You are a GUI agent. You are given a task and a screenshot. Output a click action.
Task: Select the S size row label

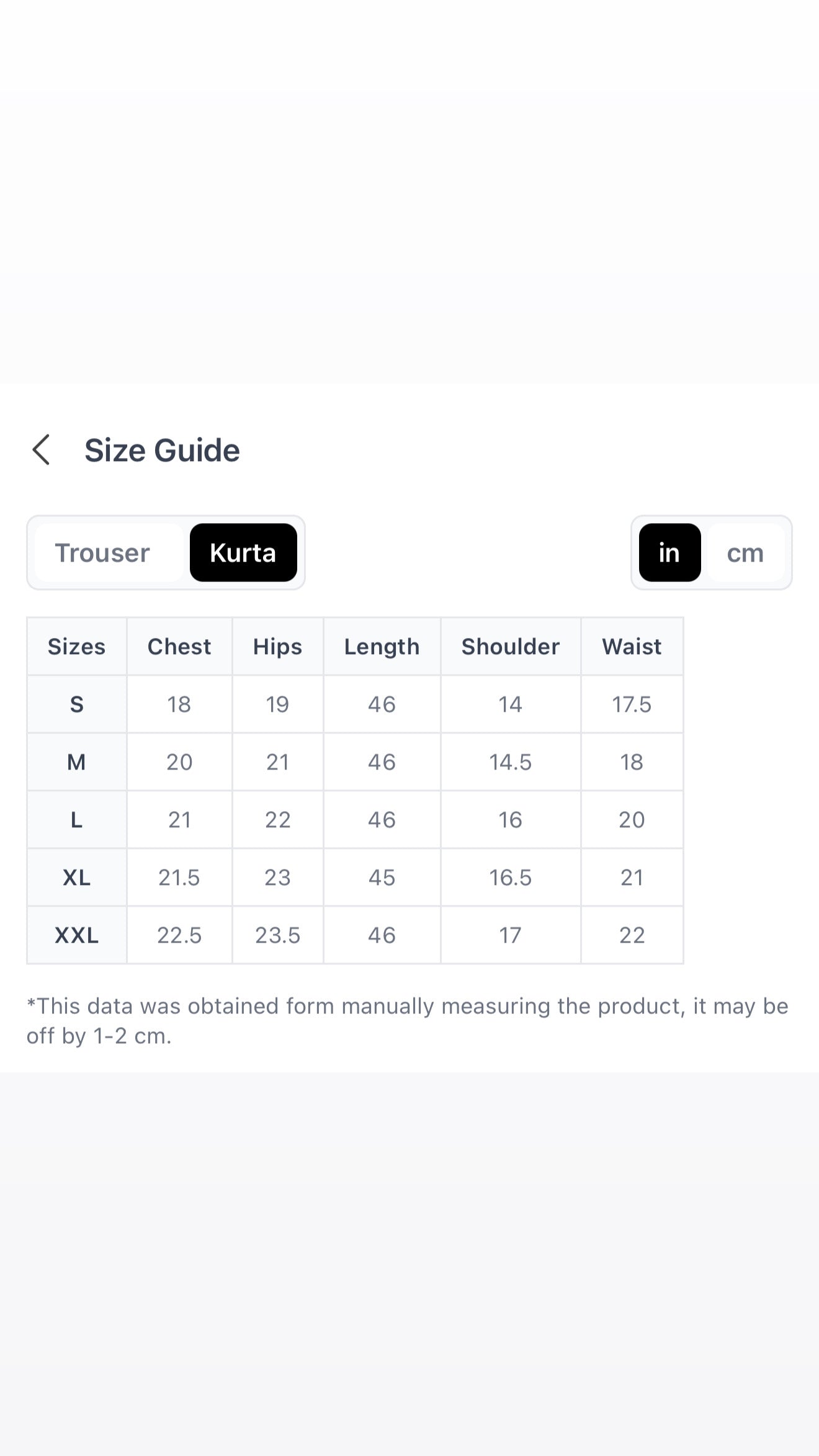tap(77, 704)
